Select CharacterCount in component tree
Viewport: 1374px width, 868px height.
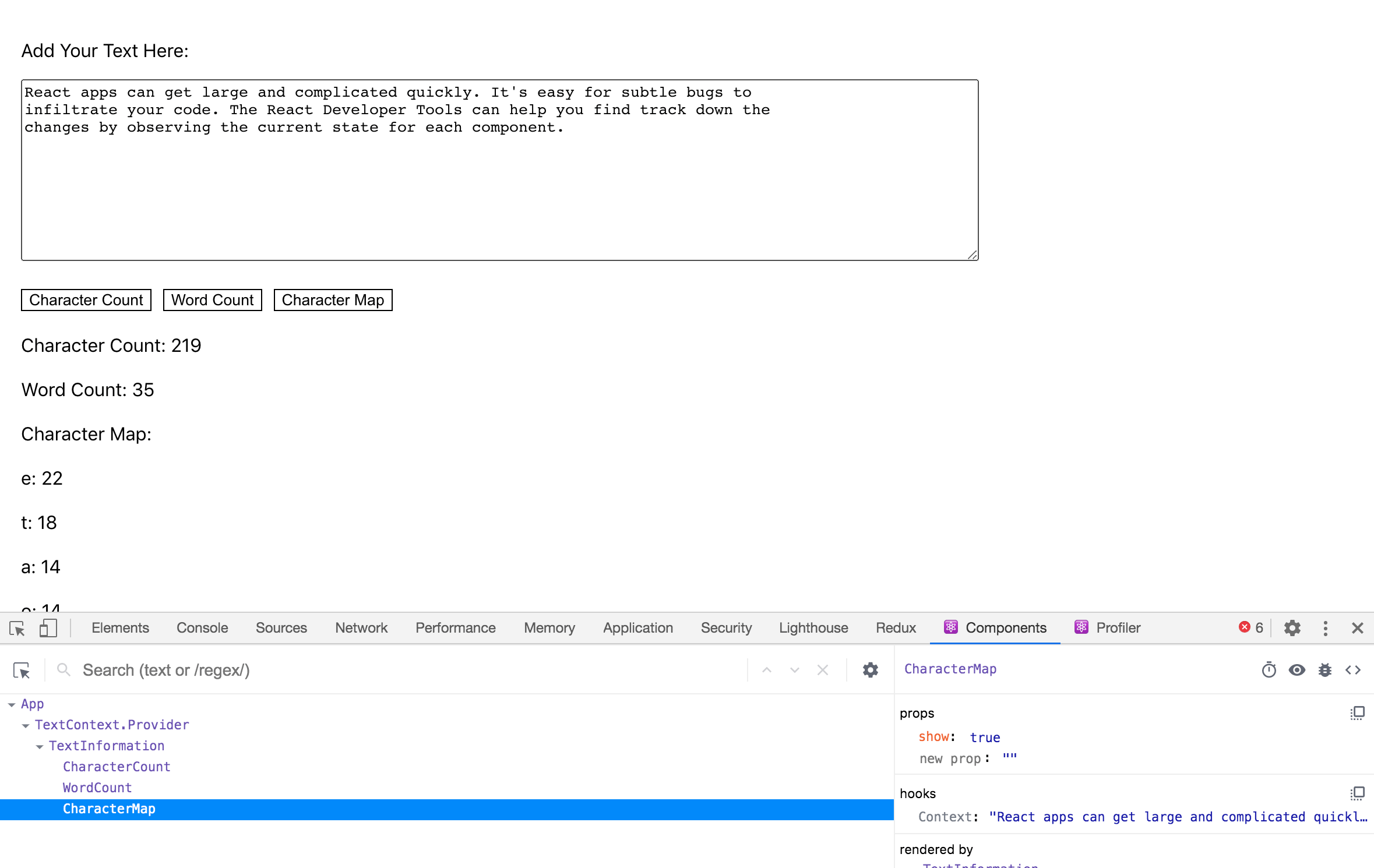pos(117,767)
